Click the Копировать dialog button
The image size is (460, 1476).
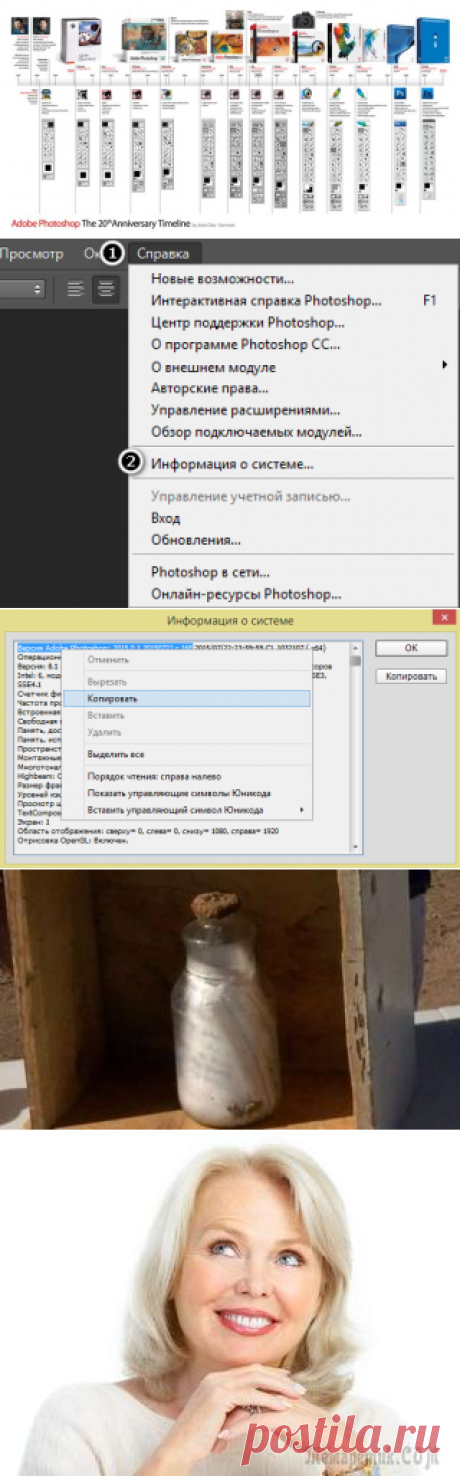click(411, 677)
